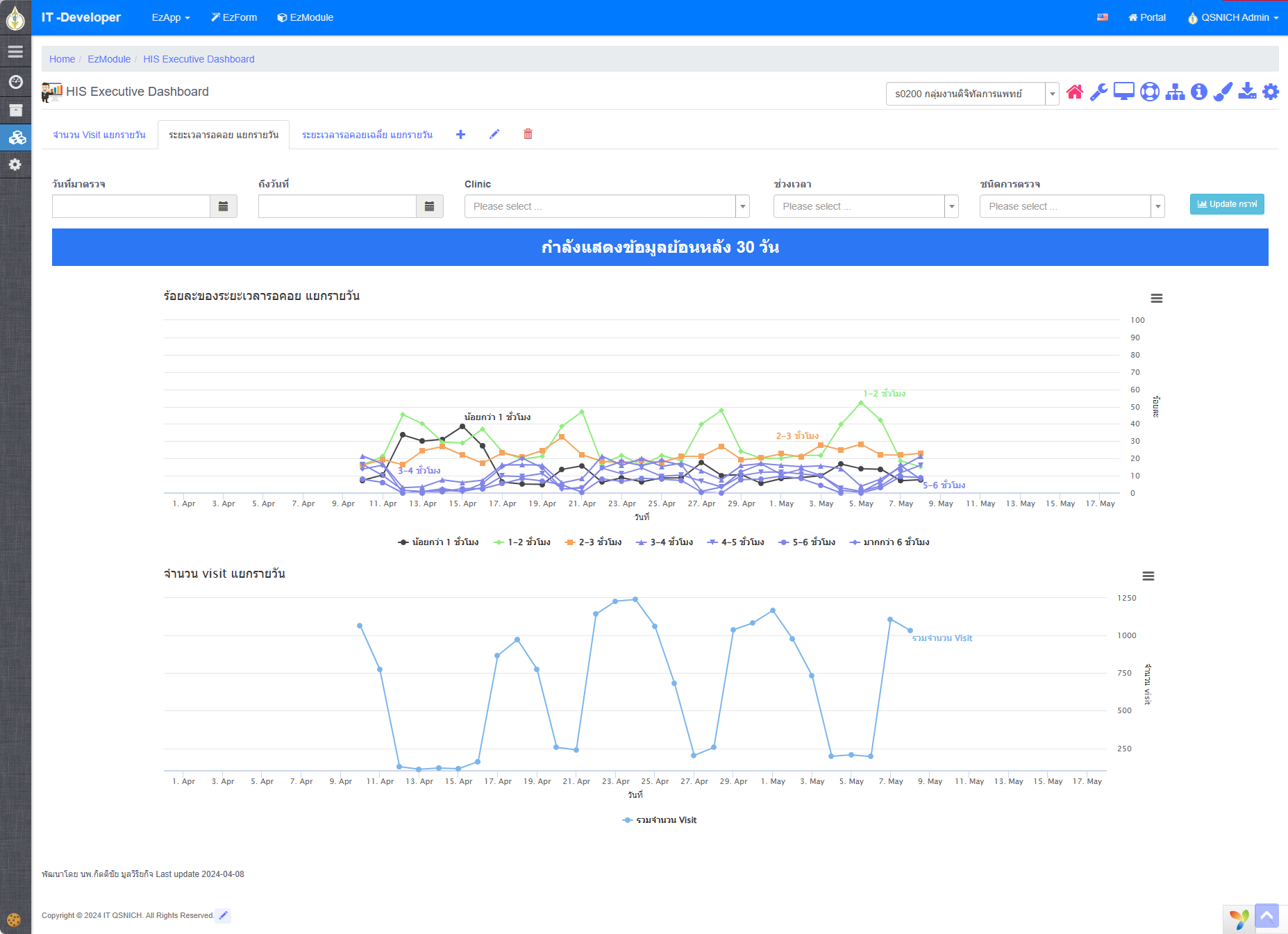The image size is (1288, 934).
Task: Open the wrench tools icon
Action: (1098, 92)
